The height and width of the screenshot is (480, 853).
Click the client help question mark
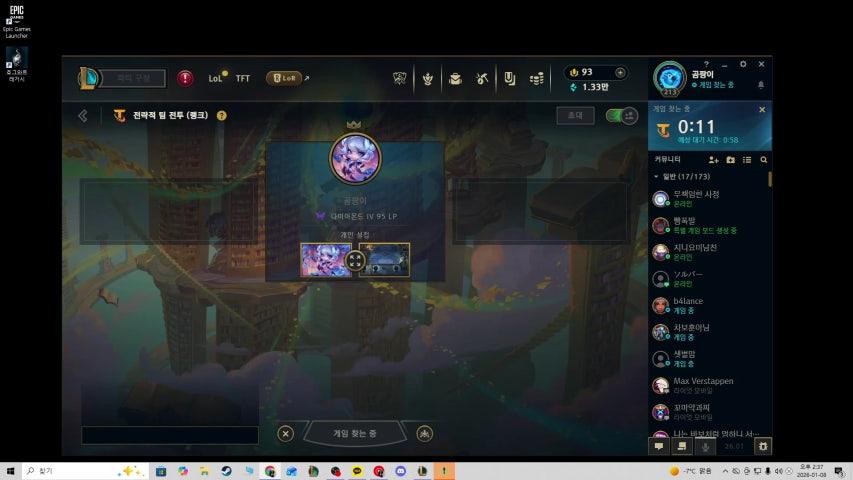(x=706, y=64)
